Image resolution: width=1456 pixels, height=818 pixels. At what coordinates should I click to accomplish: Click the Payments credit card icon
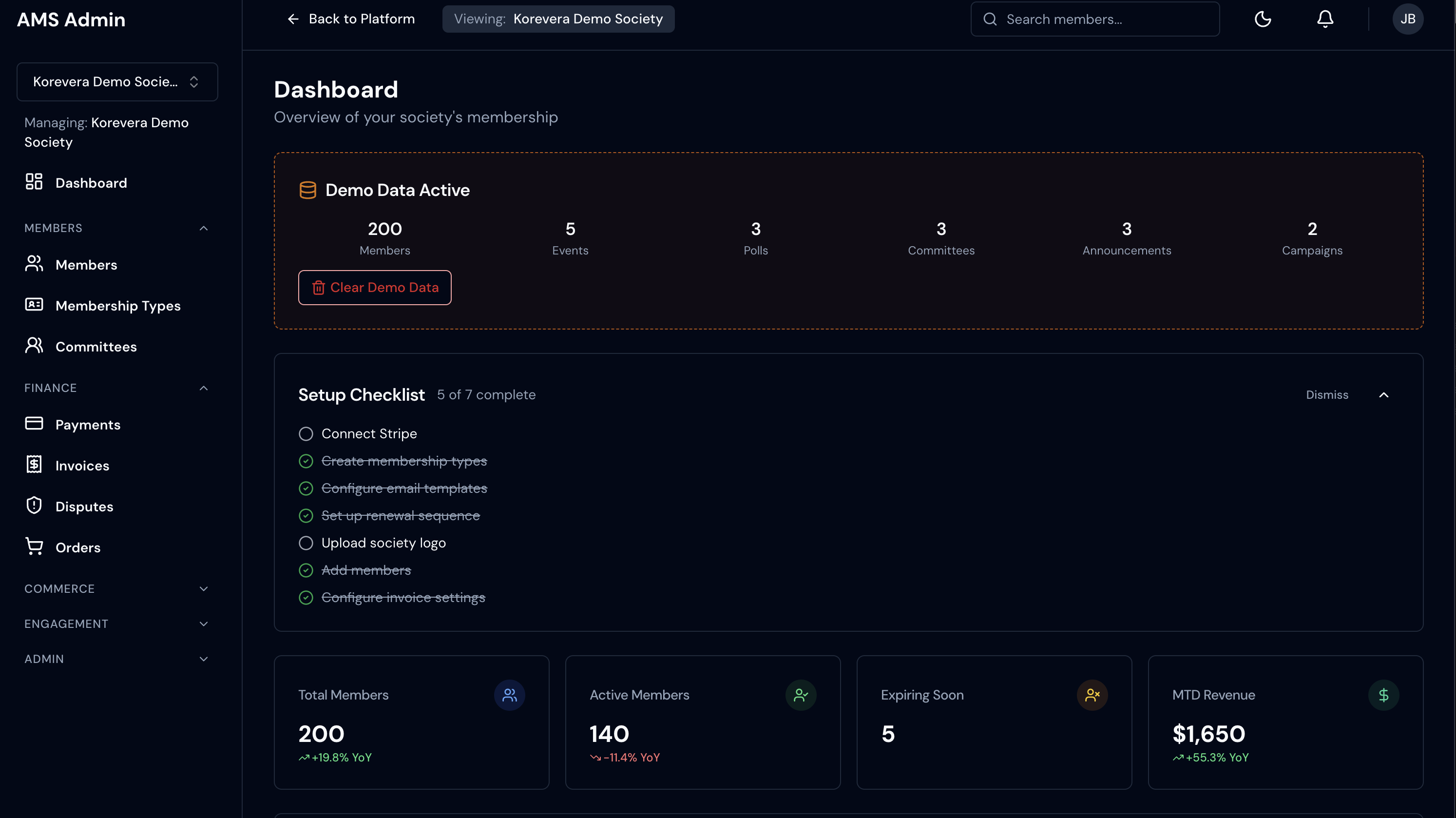point(34,423)
